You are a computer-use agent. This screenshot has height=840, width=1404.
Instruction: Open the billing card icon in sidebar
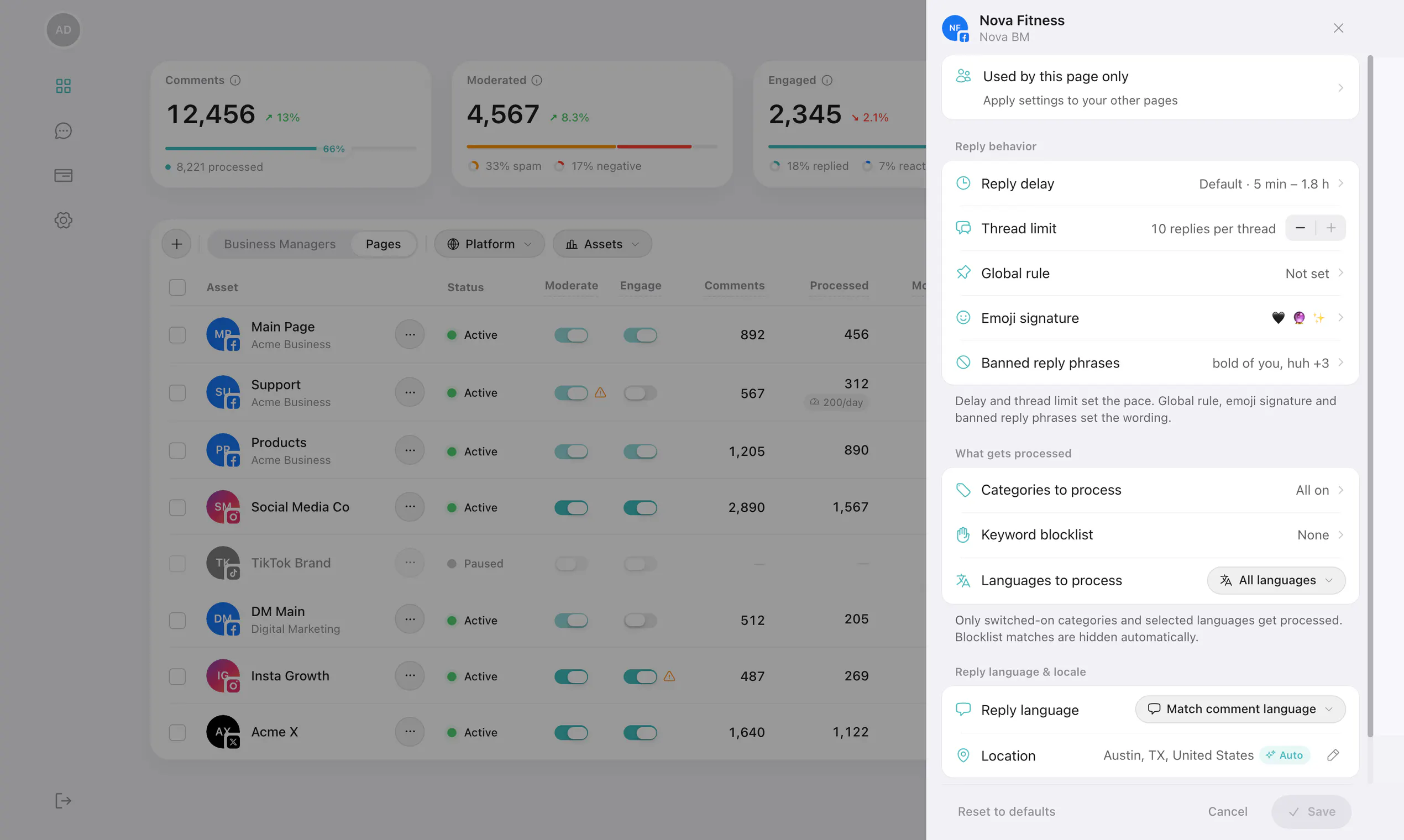64,176
